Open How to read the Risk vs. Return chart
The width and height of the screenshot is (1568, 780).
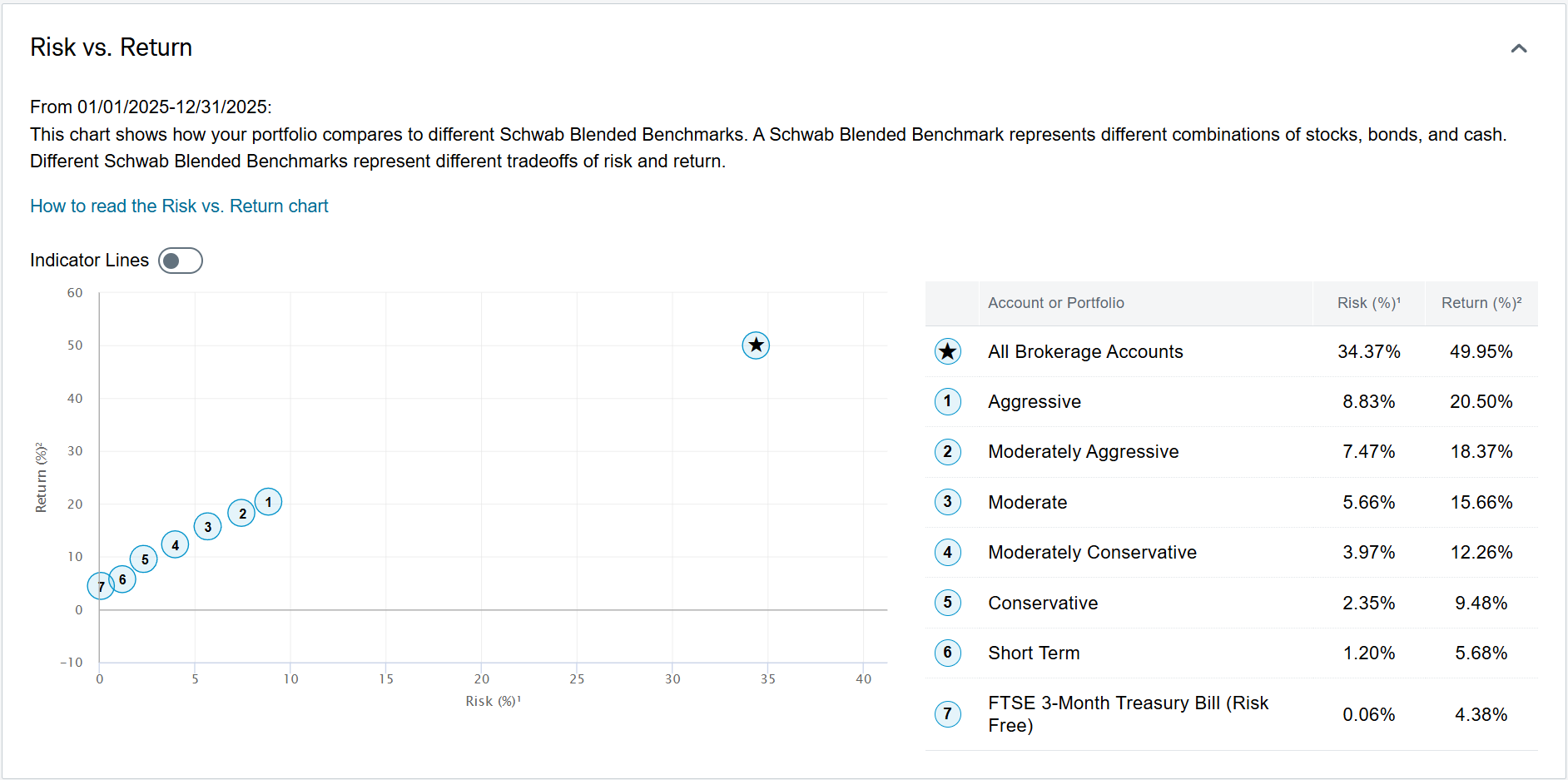point(179,206)
